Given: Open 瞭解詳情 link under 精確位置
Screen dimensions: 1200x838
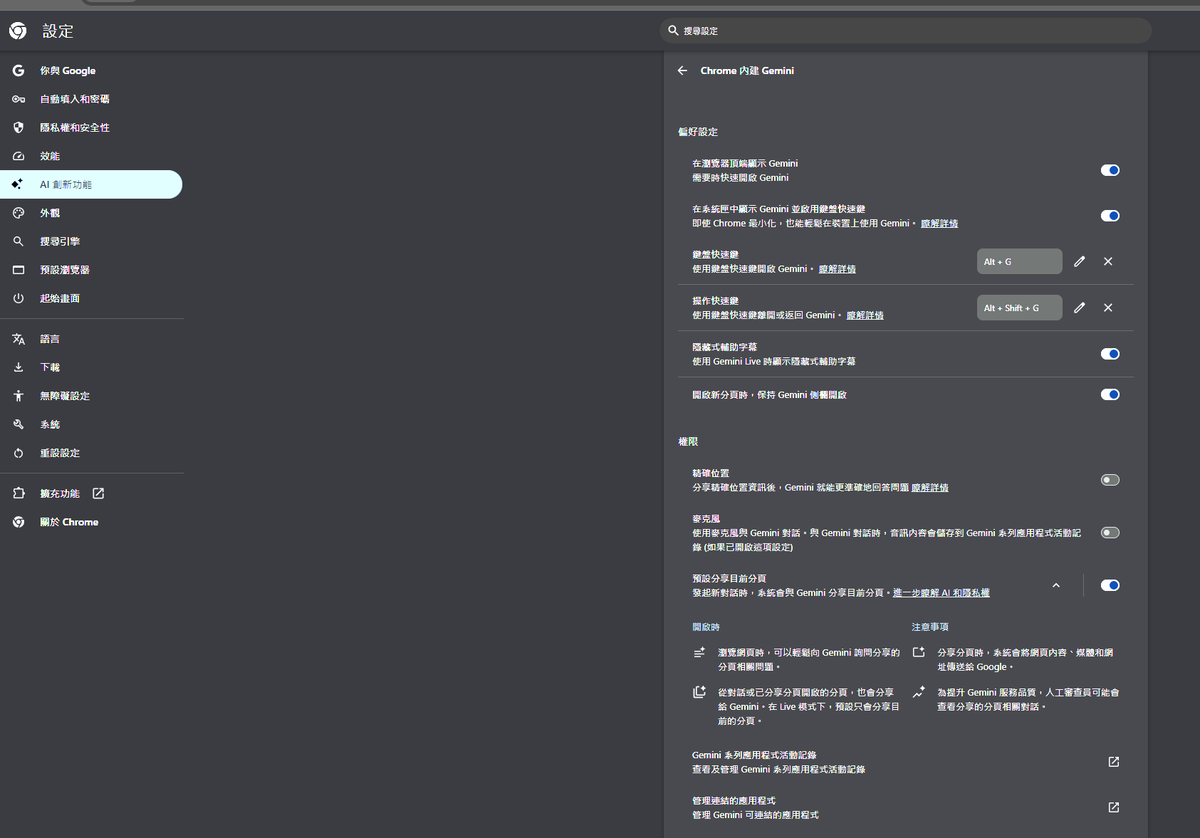Looking at the screenshot, I should point(930,487).
